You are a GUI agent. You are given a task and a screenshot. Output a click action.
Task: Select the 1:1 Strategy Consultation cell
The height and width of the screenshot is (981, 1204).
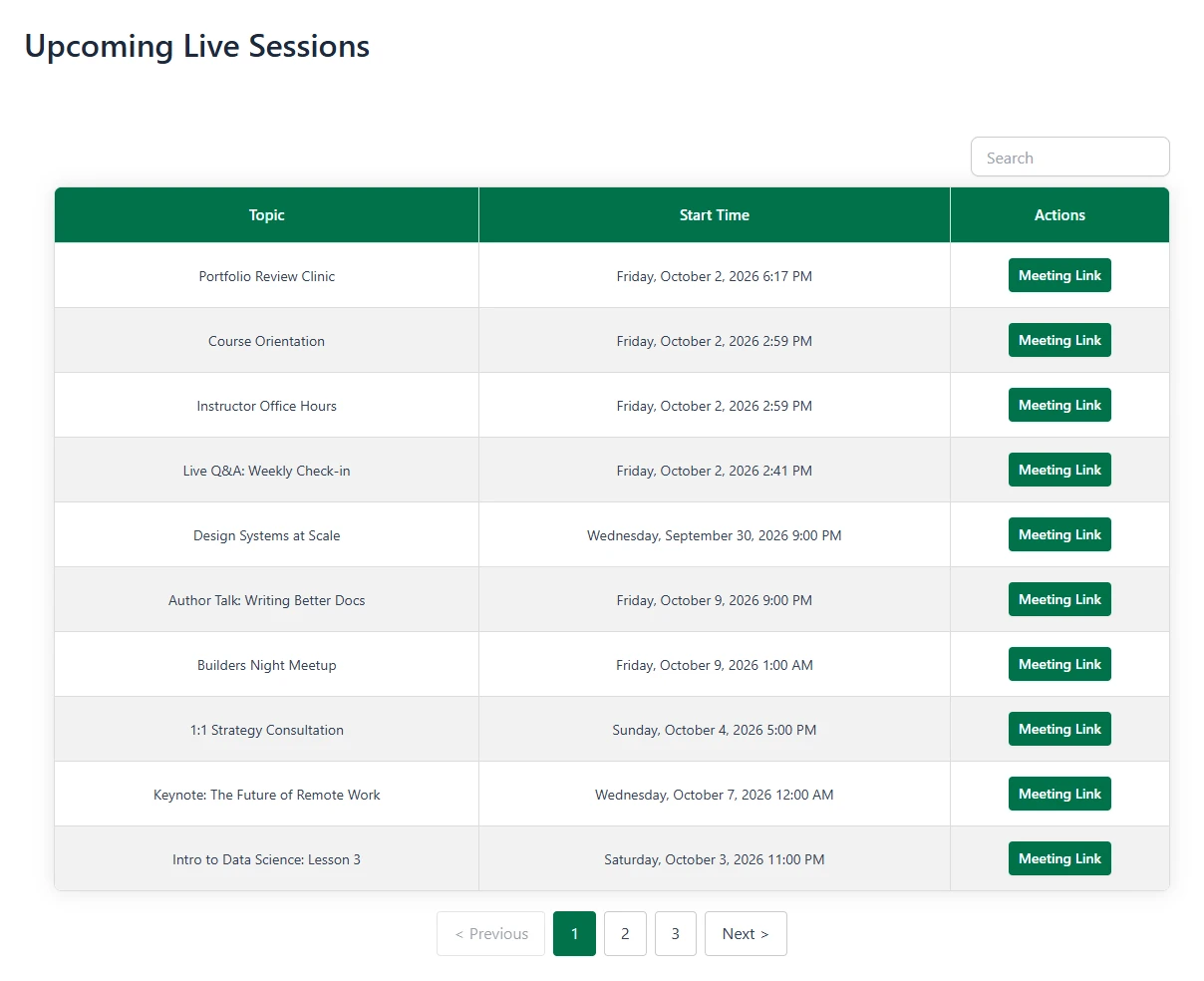tap(266, 730)
